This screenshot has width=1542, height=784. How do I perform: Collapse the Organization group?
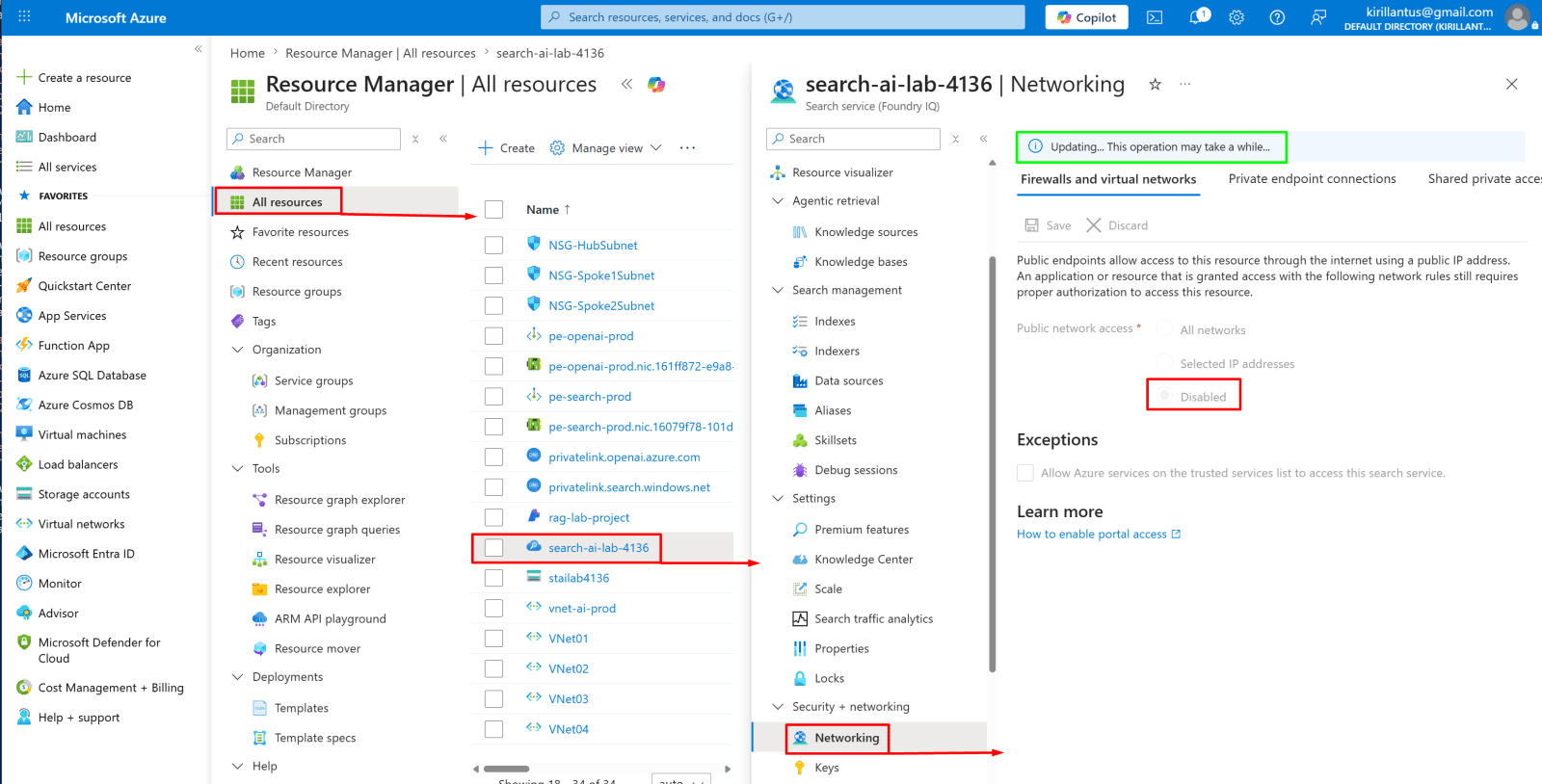238,350
